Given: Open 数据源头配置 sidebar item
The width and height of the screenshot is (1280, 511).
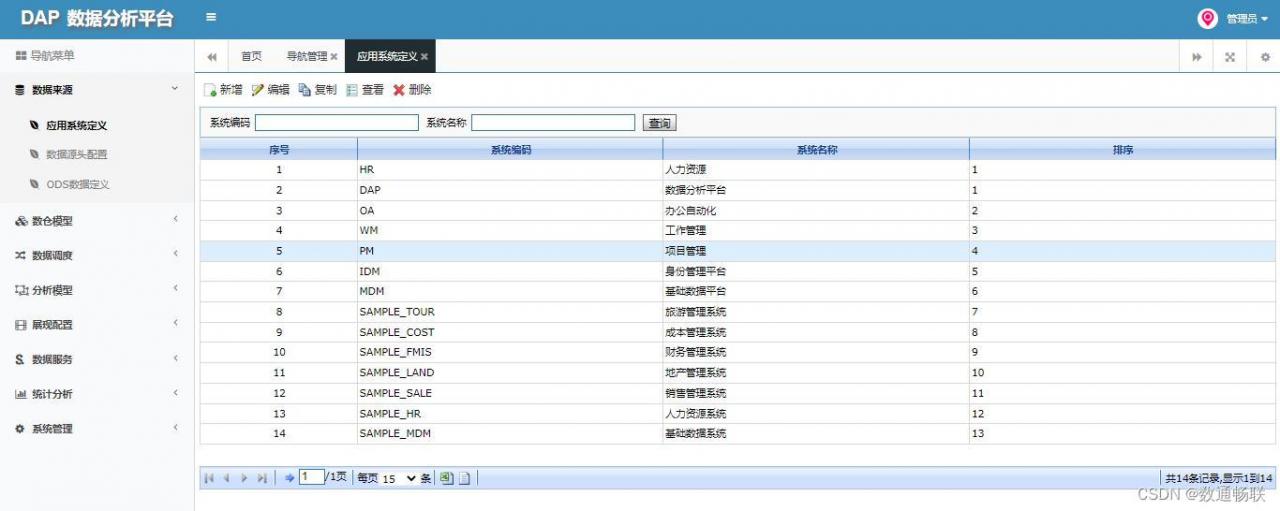Looking at the screenshot, I should point(76,155).
